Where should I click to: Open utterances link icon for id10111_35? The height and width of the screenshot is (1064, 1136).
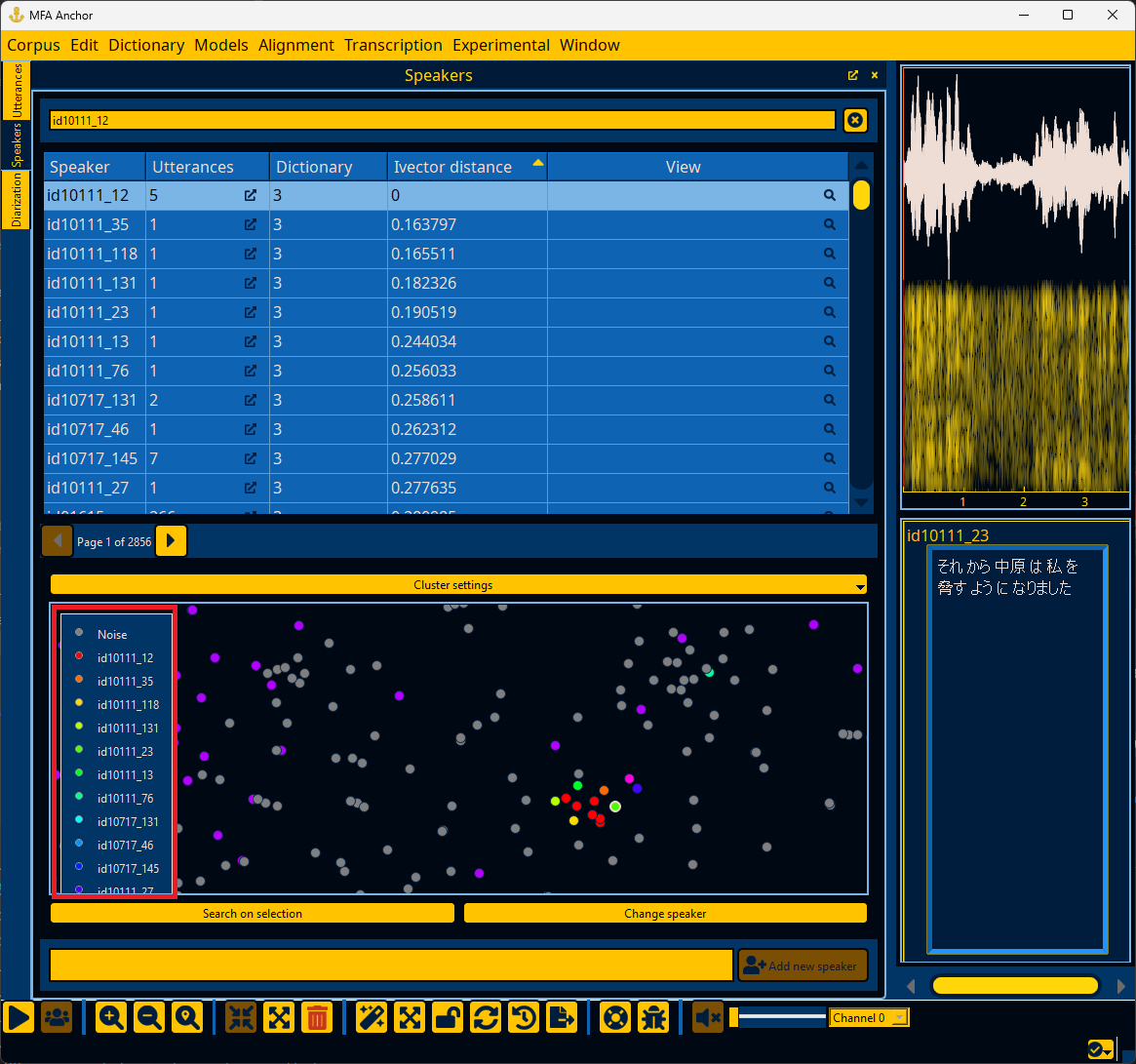251,224
